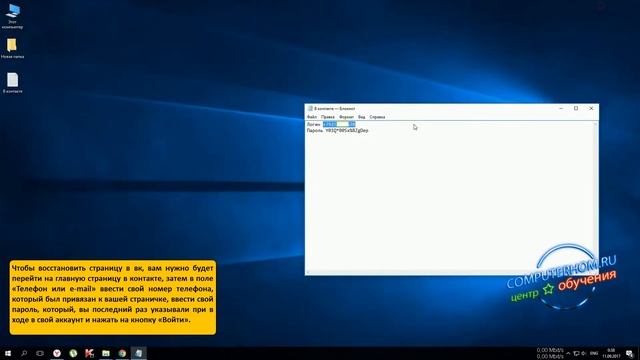Screen dimensions: 640x360
Task: Open the Windows Start menu
Action: pos(8,353)
